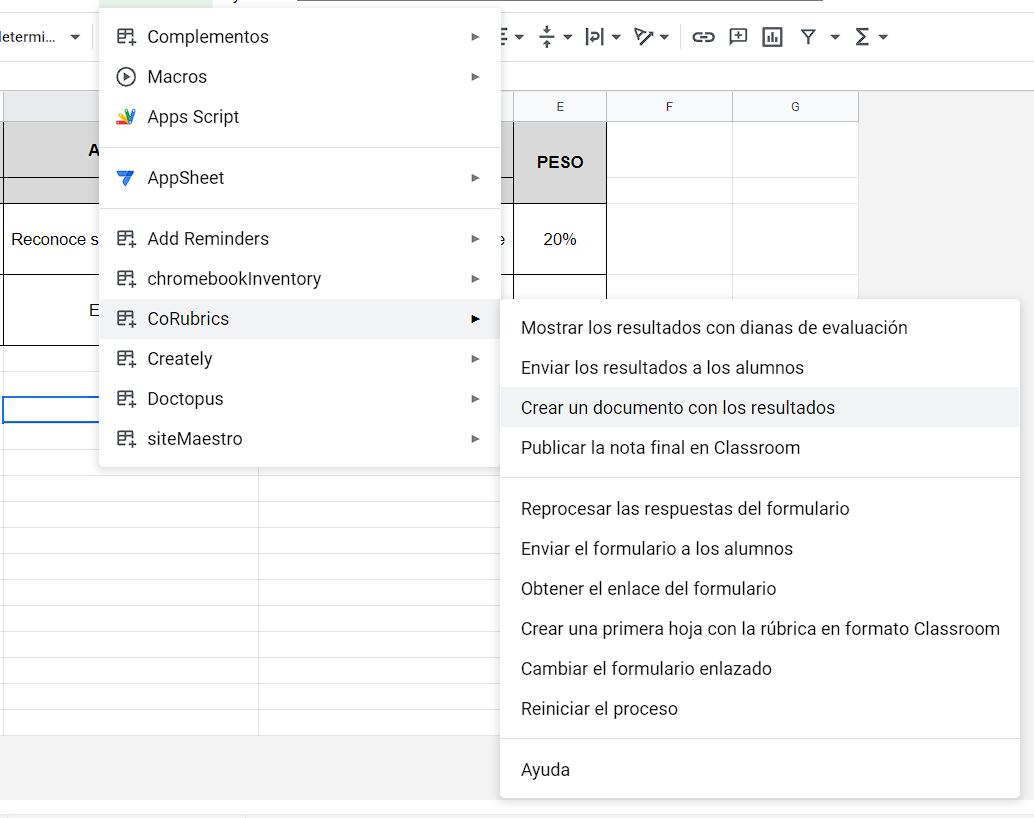Screen dimensions: 1034x818
Task: Click the text rotation toolbar icon
Action: (643, 37)
